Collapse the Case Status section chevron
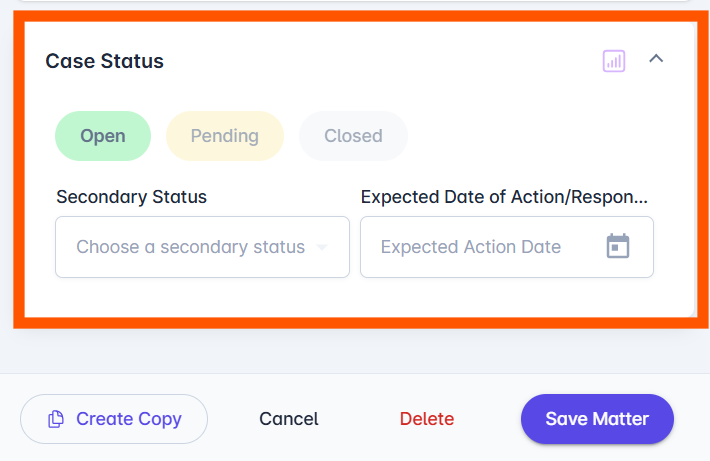The image size is (710, 461). 656,58
